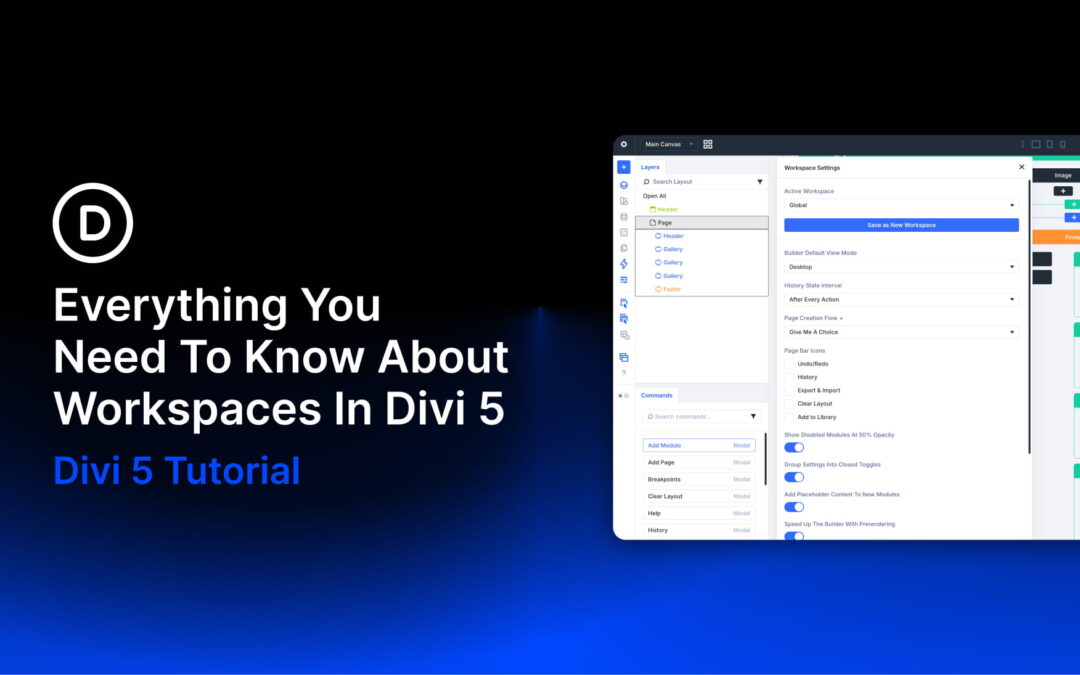Click the orange Footer bar on canvas
The height and width of the screenshot is (675, 1080).
pos(1057,237)
